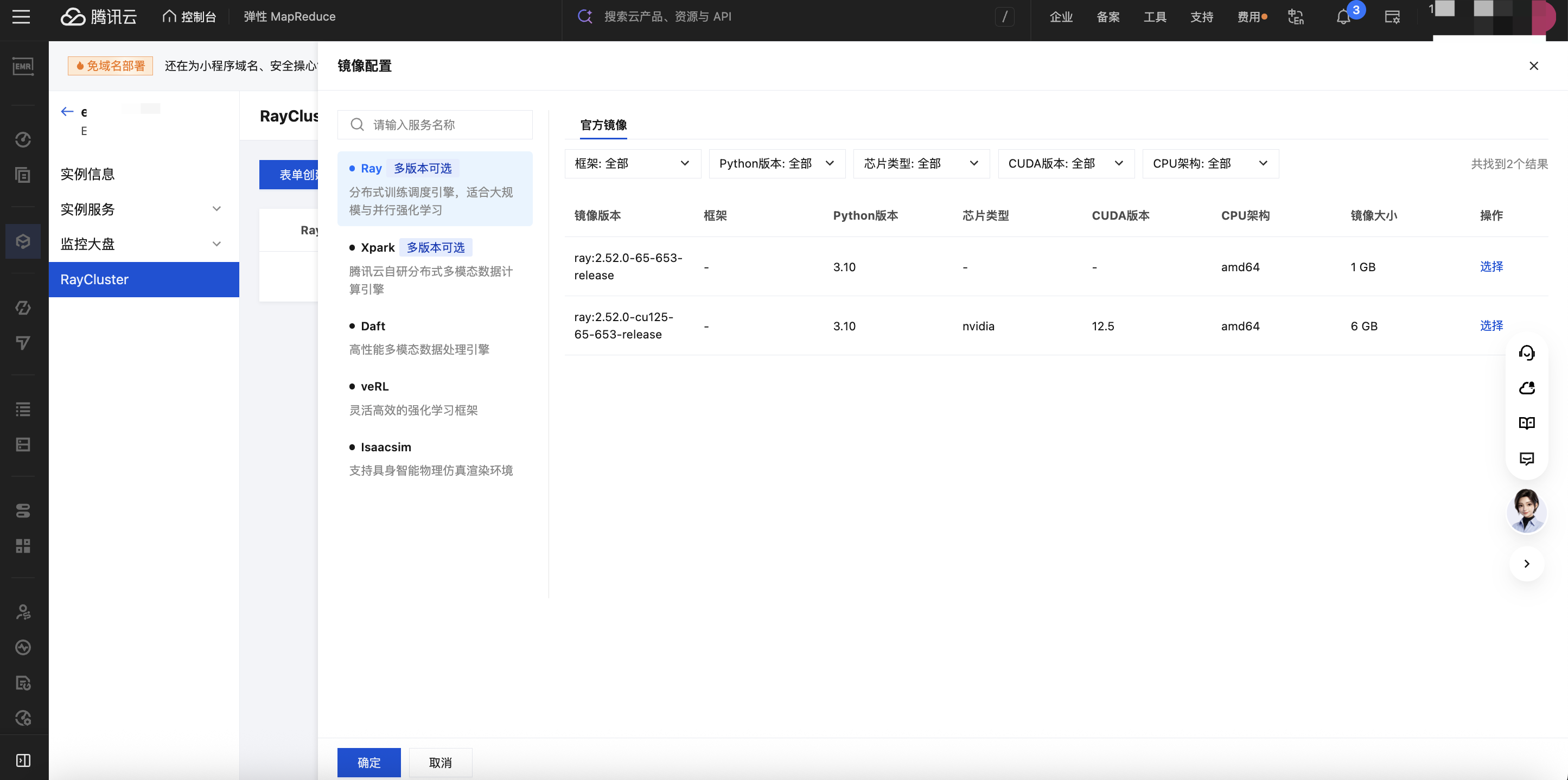Focus the service name search field
The width and height of the screenshot is (1568, 780).
click(x=435, y=125)
